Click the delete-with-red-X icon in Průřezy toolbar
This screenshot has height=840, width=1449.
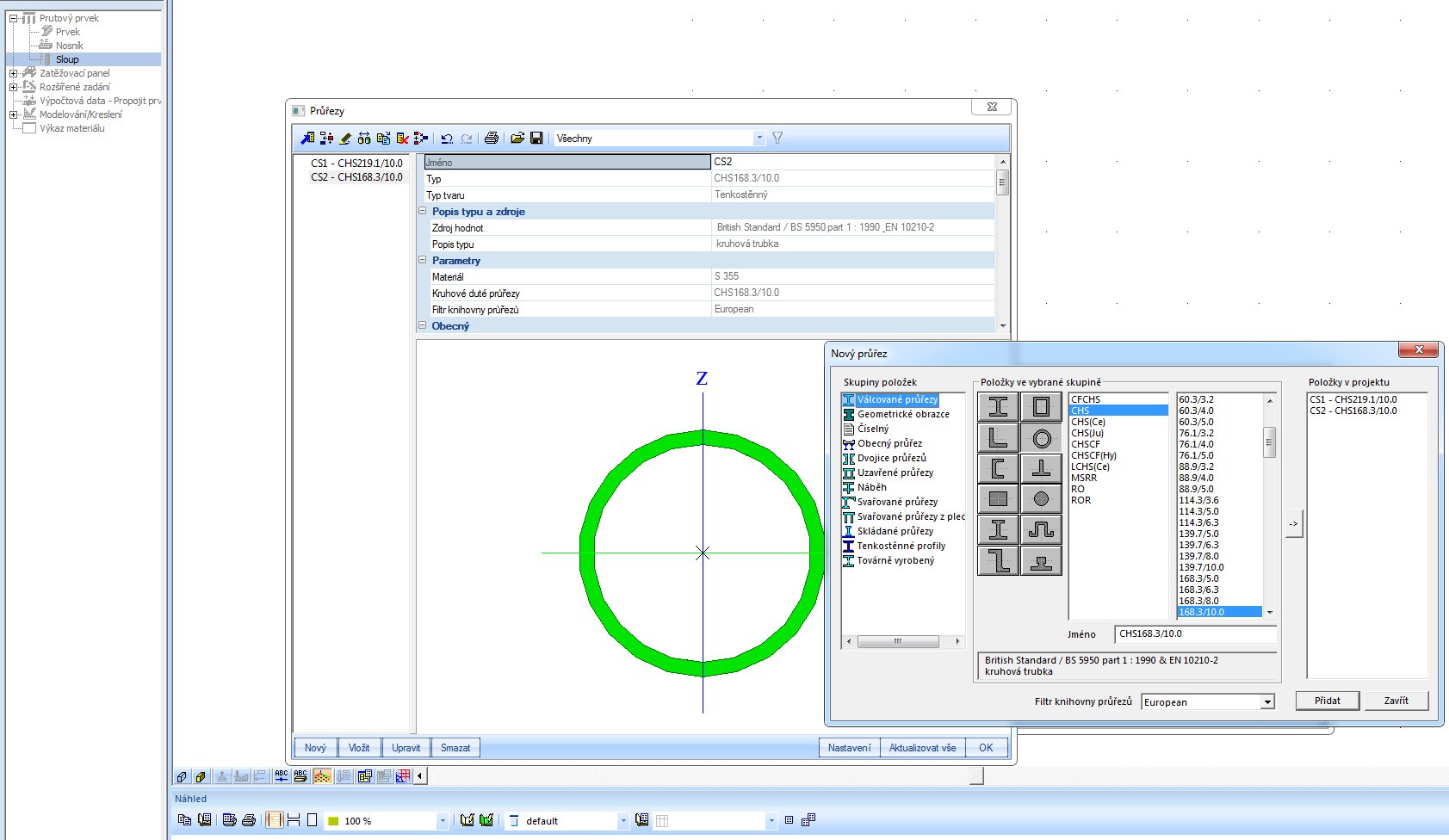pyautogui.click(x=402, y=138)
